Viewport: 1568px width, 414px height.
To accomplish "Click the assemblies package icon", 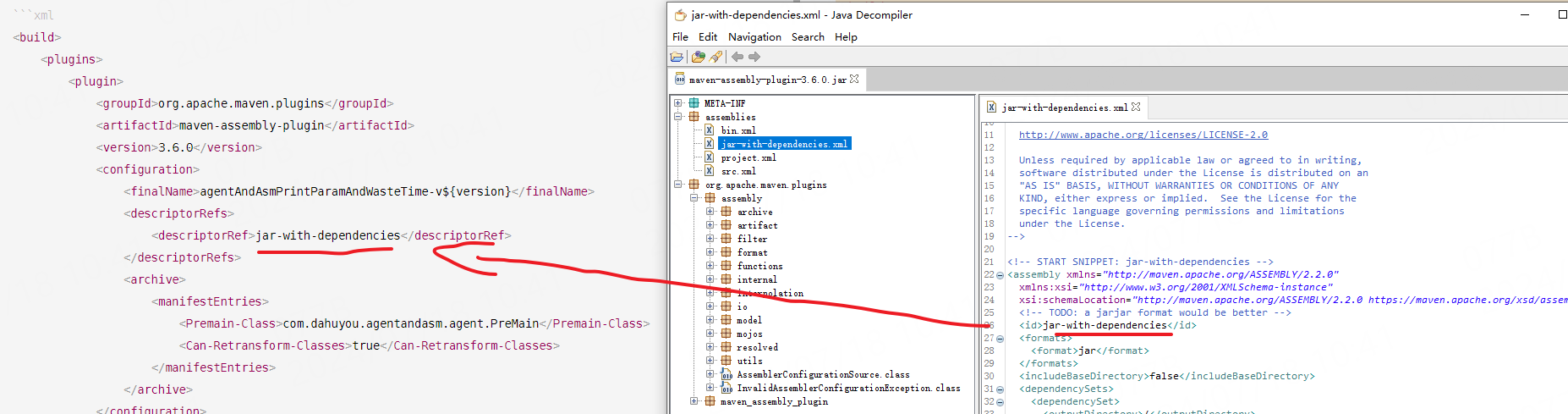I will point(694,117).
